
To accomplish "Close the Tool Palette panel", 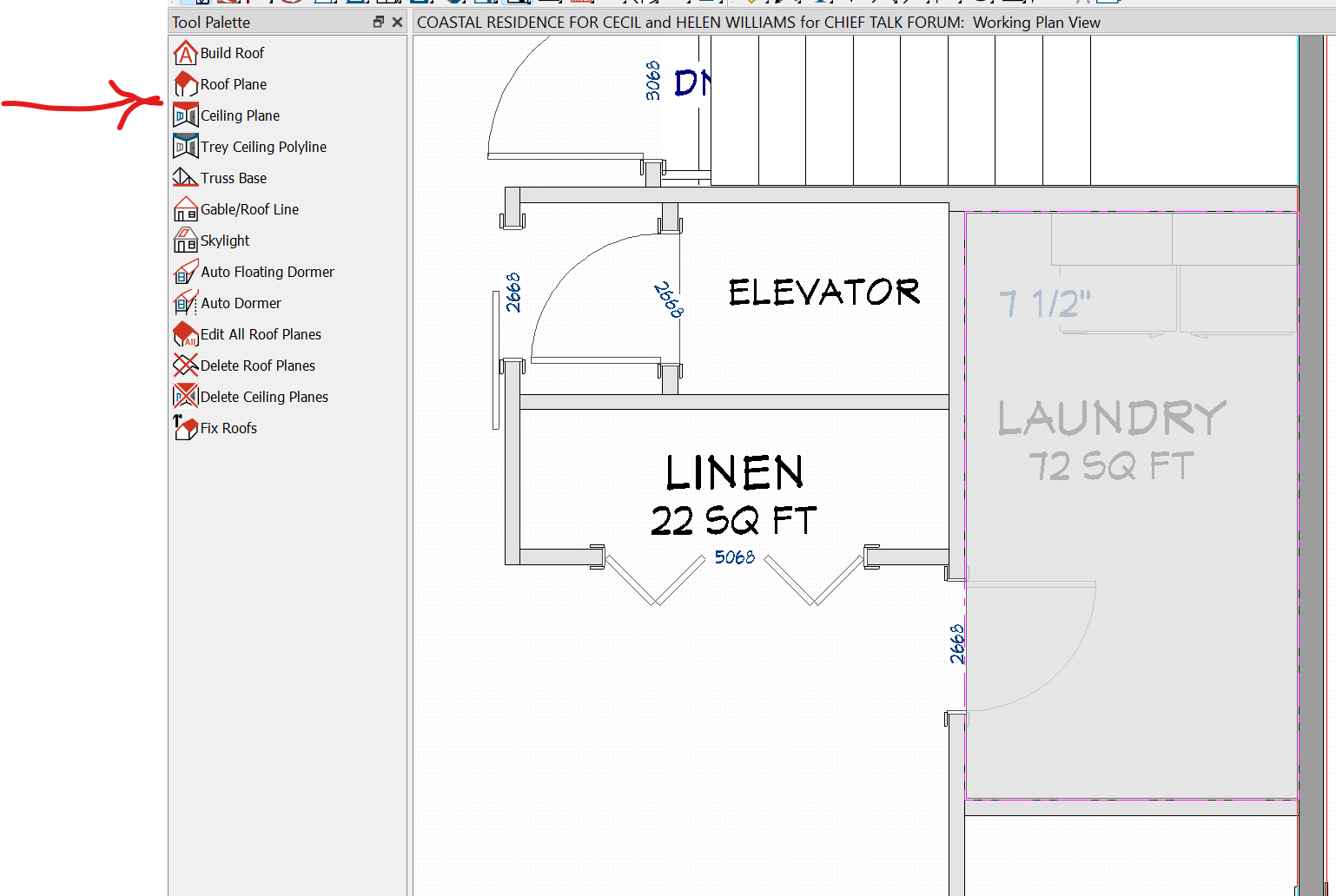I will [397, 22].
